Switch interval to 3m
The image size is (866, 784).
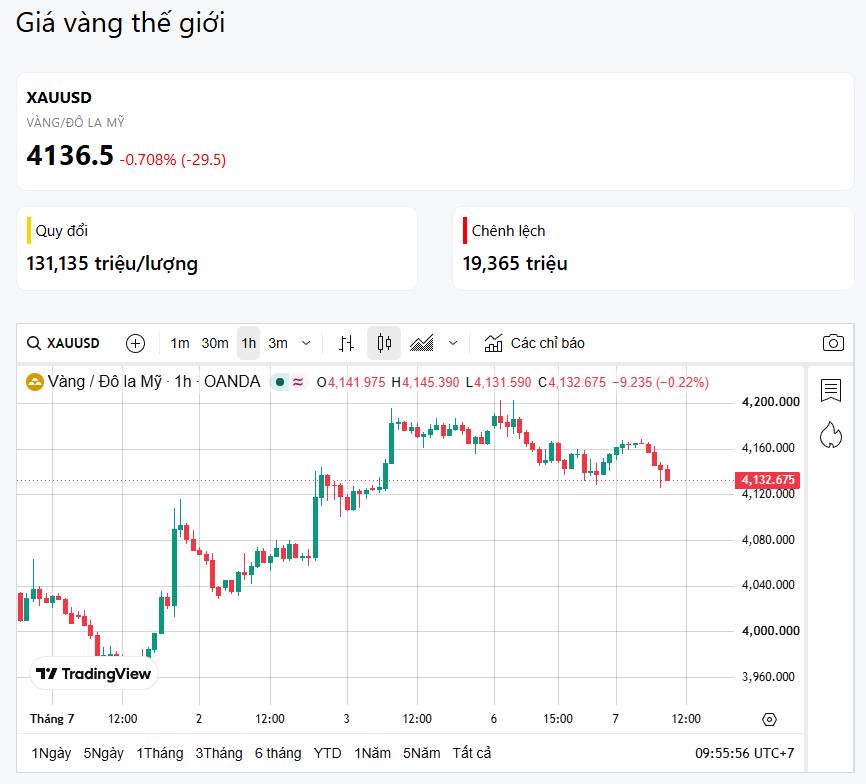click(x=278, y=343)
